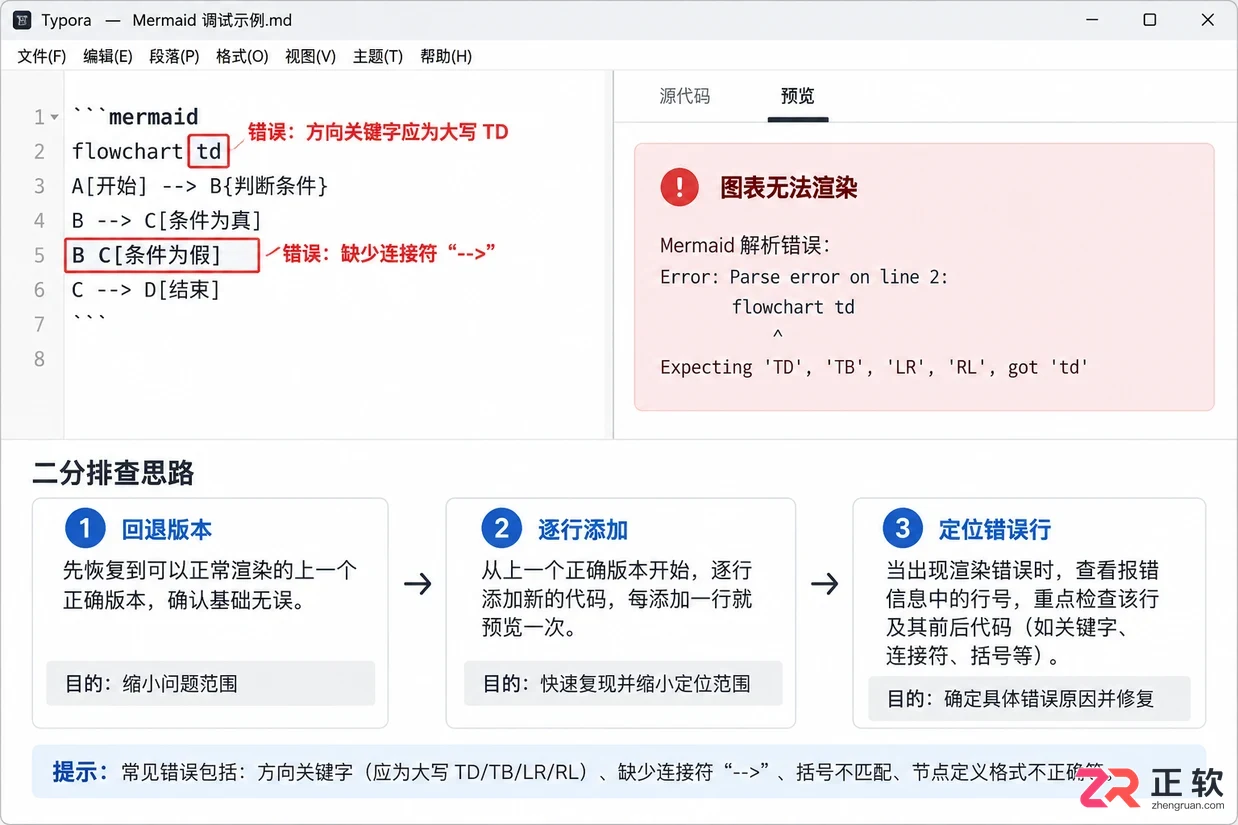Viewport: 1238px width, 825px height.
Task: Click line 'C --> D[结束]'
Action: (x=146, y=290)
